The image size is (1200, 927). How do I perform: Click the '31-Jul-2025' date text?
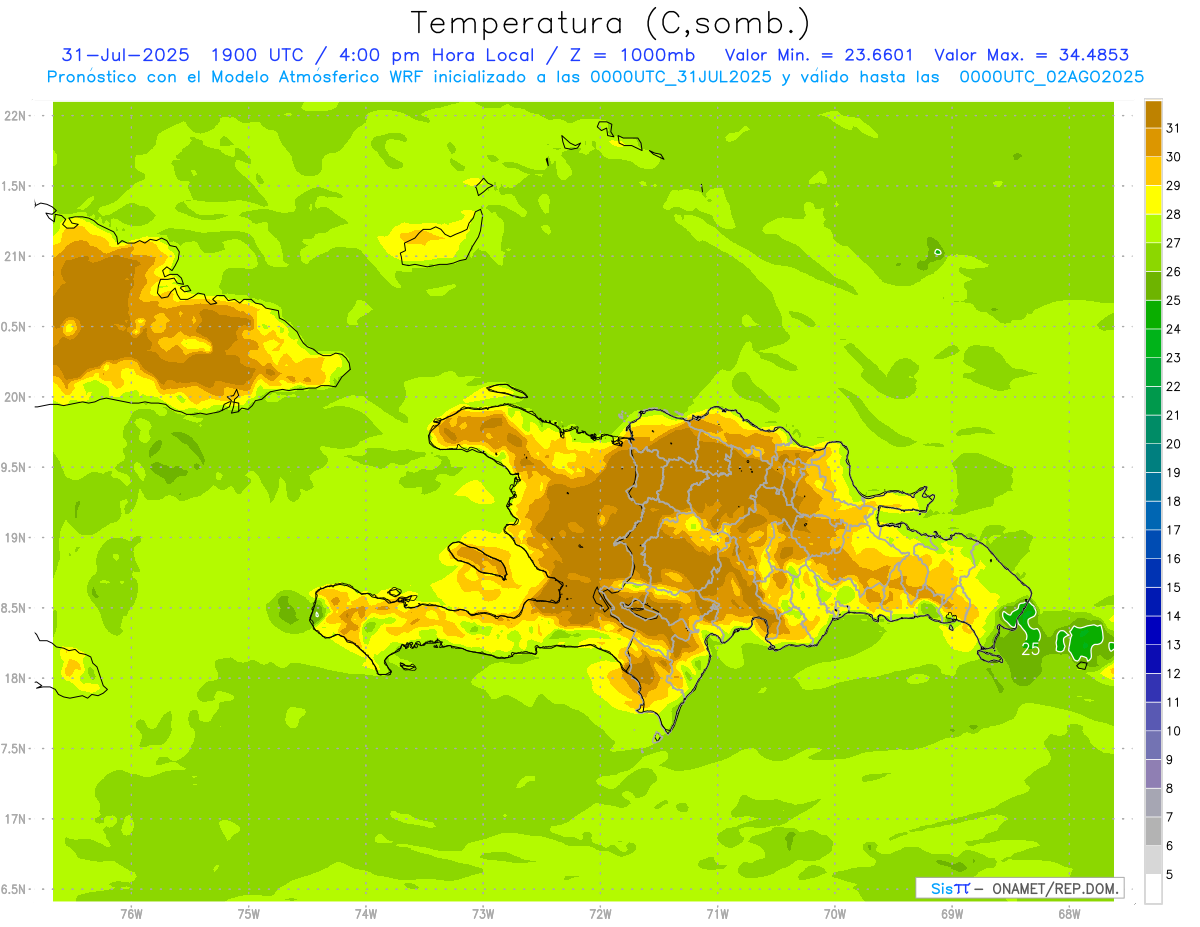point(126,55)
